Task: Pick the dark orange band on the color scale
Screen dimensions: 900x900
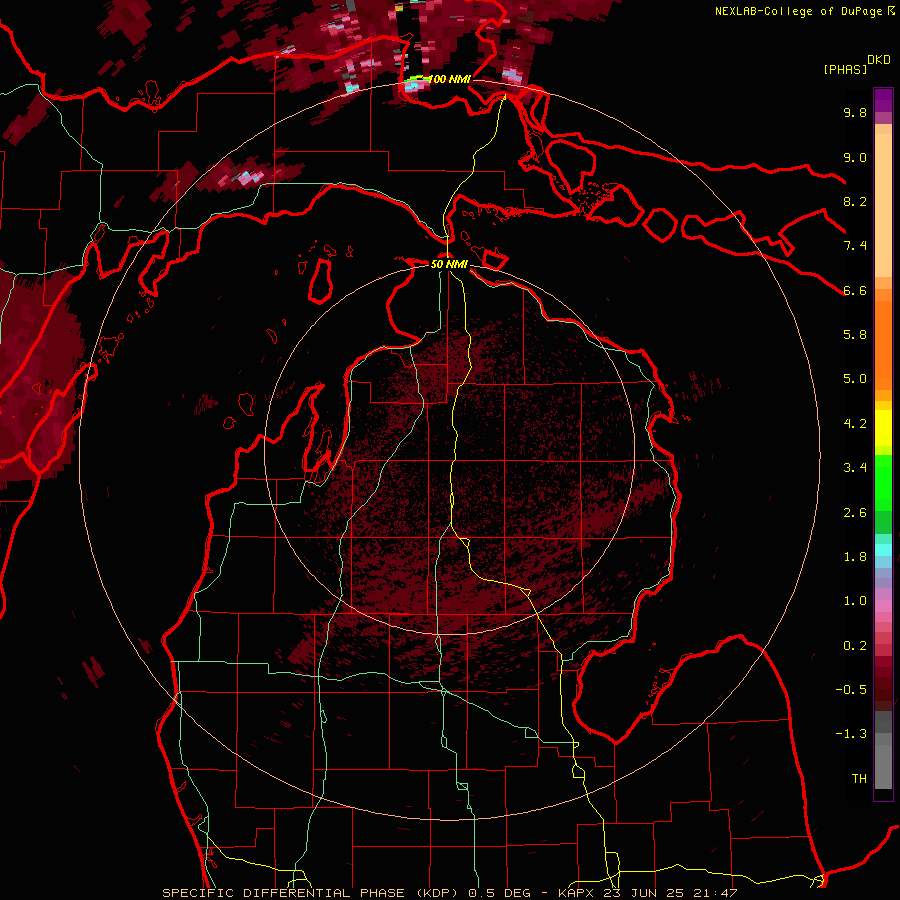Action: click(883, 344)
